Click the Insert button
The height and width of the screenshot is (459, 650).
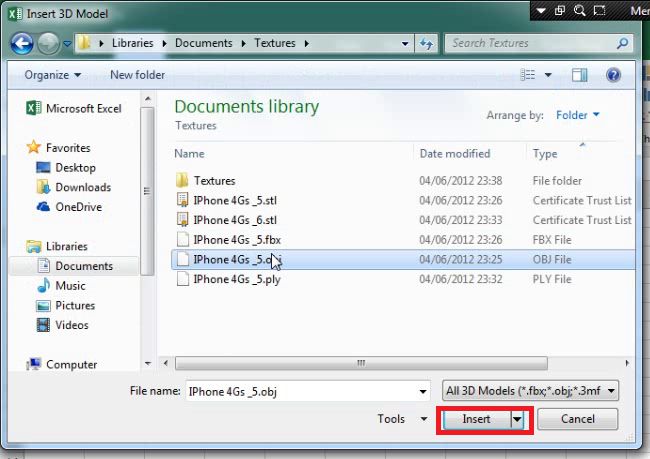point(476,420)
